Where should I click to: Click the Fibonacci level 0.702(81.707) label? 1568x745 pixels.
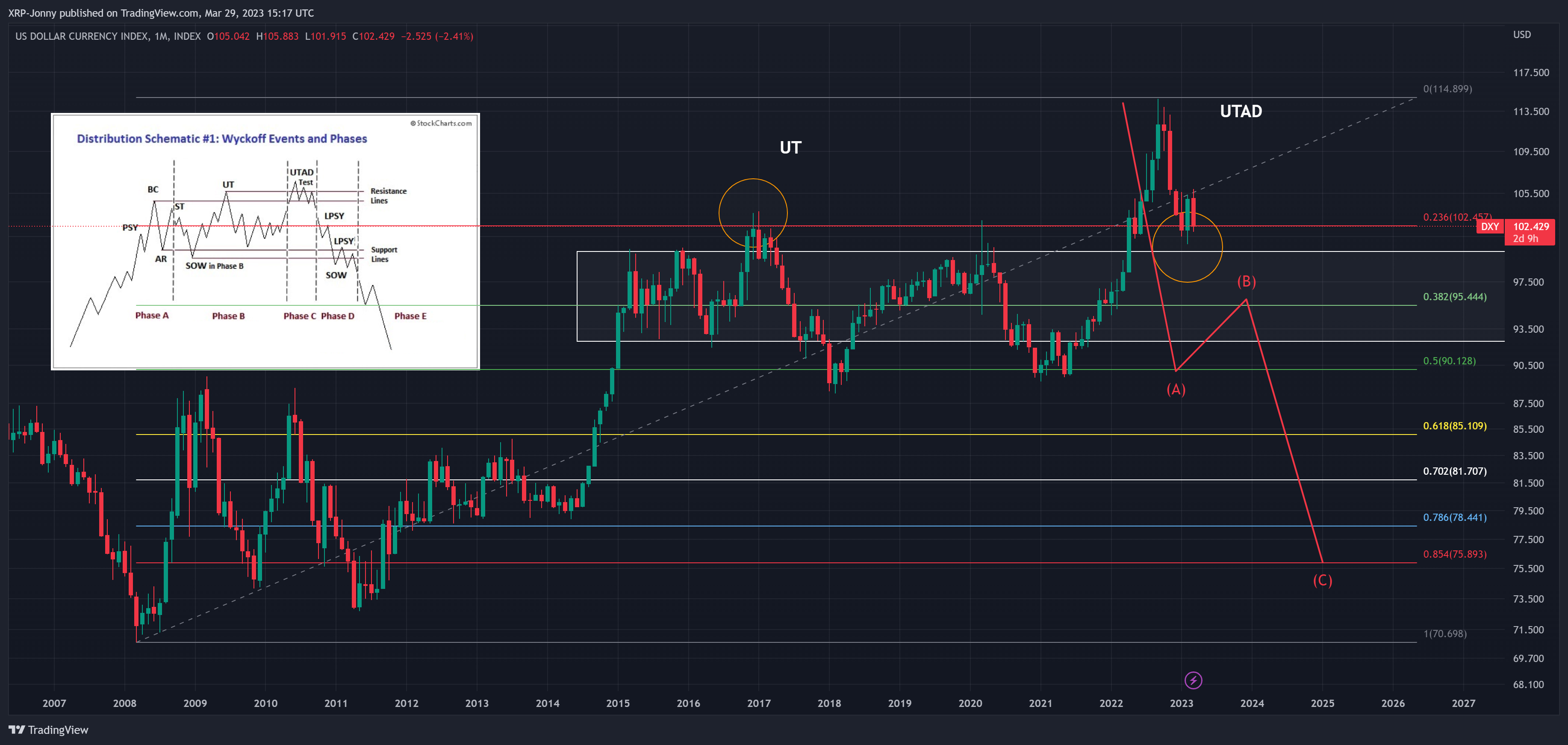click(x=1454, y=471)
